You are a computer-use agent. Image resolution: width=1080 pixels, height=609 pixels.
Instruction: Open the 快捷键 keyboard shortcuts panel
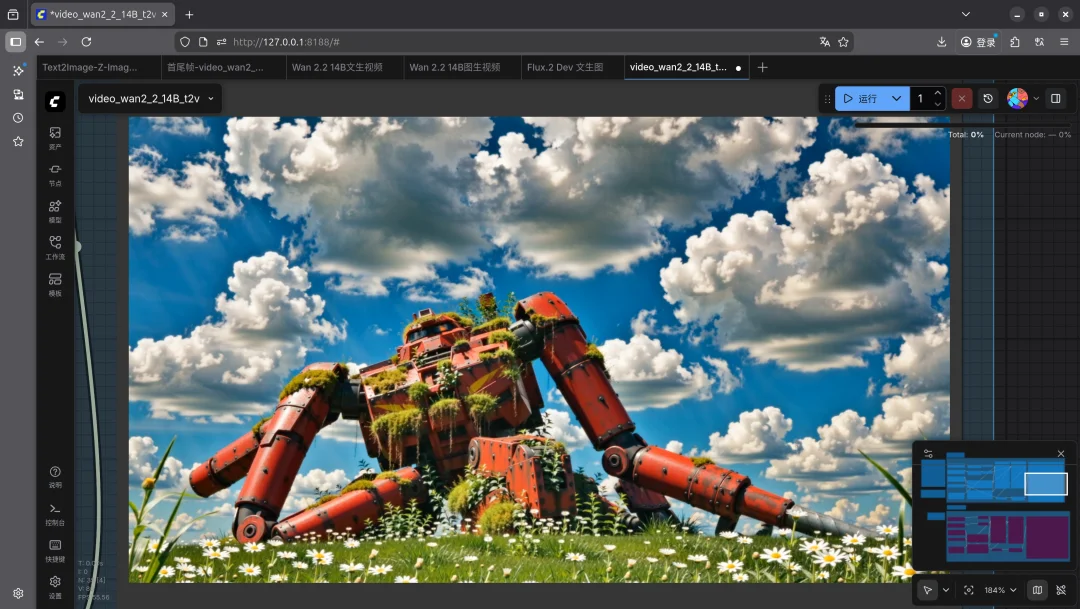55,550
